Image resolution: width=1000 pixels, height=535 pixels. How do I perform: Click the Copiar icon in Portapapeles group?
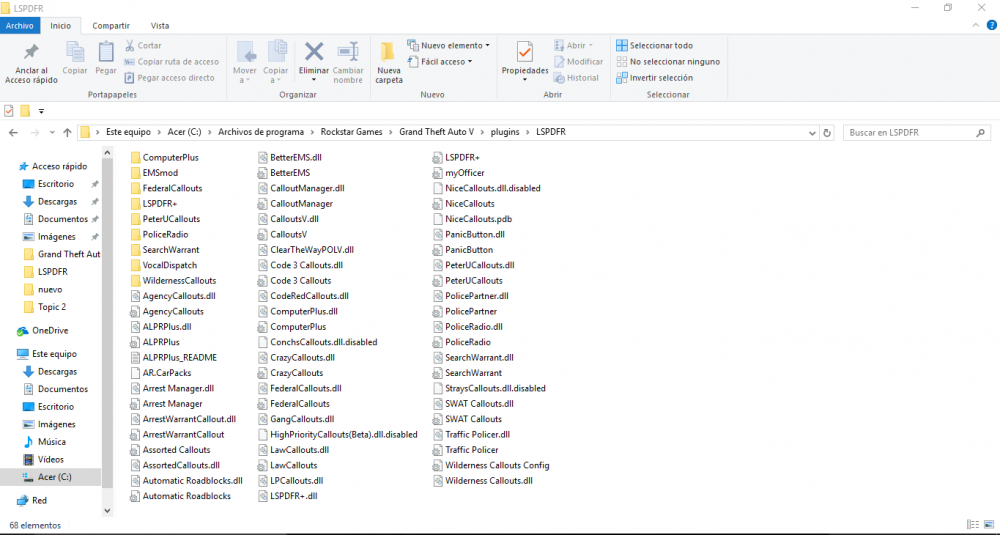tap(75, 52)
